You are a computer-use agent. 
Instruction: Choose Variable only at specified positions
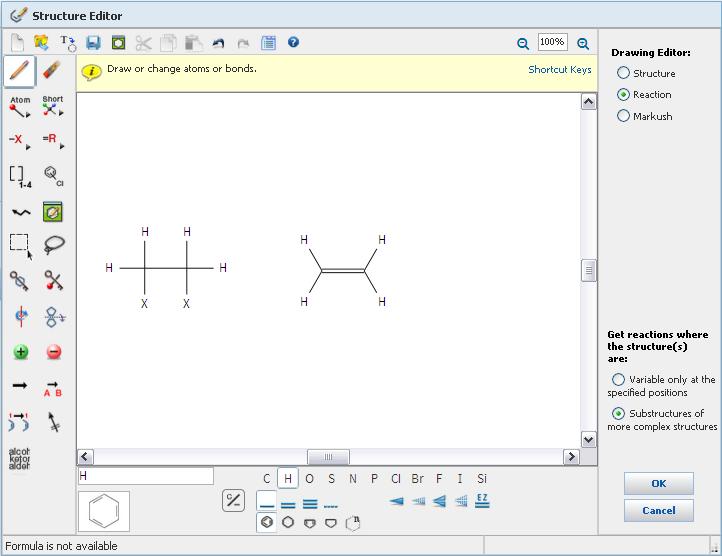[618, 380]
